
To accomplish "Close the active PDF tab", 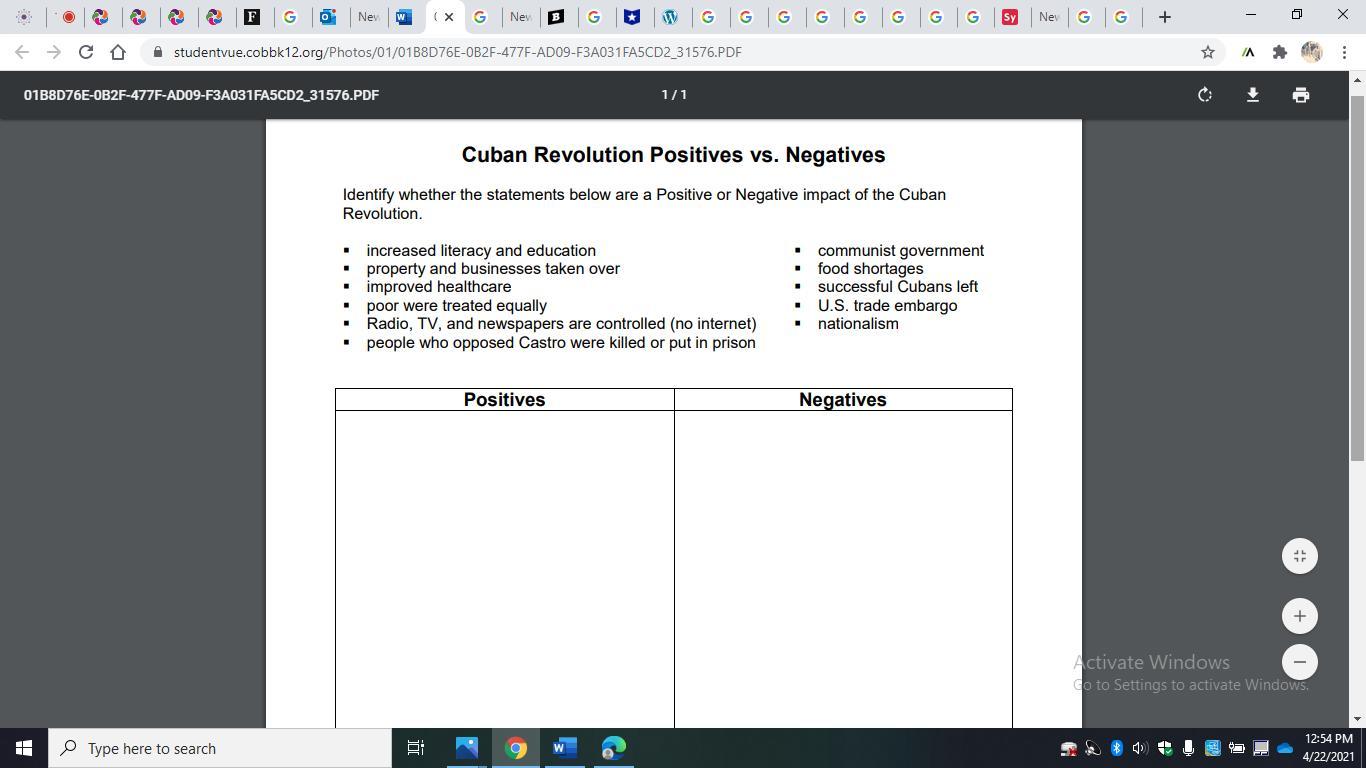I will pos(449,17).
